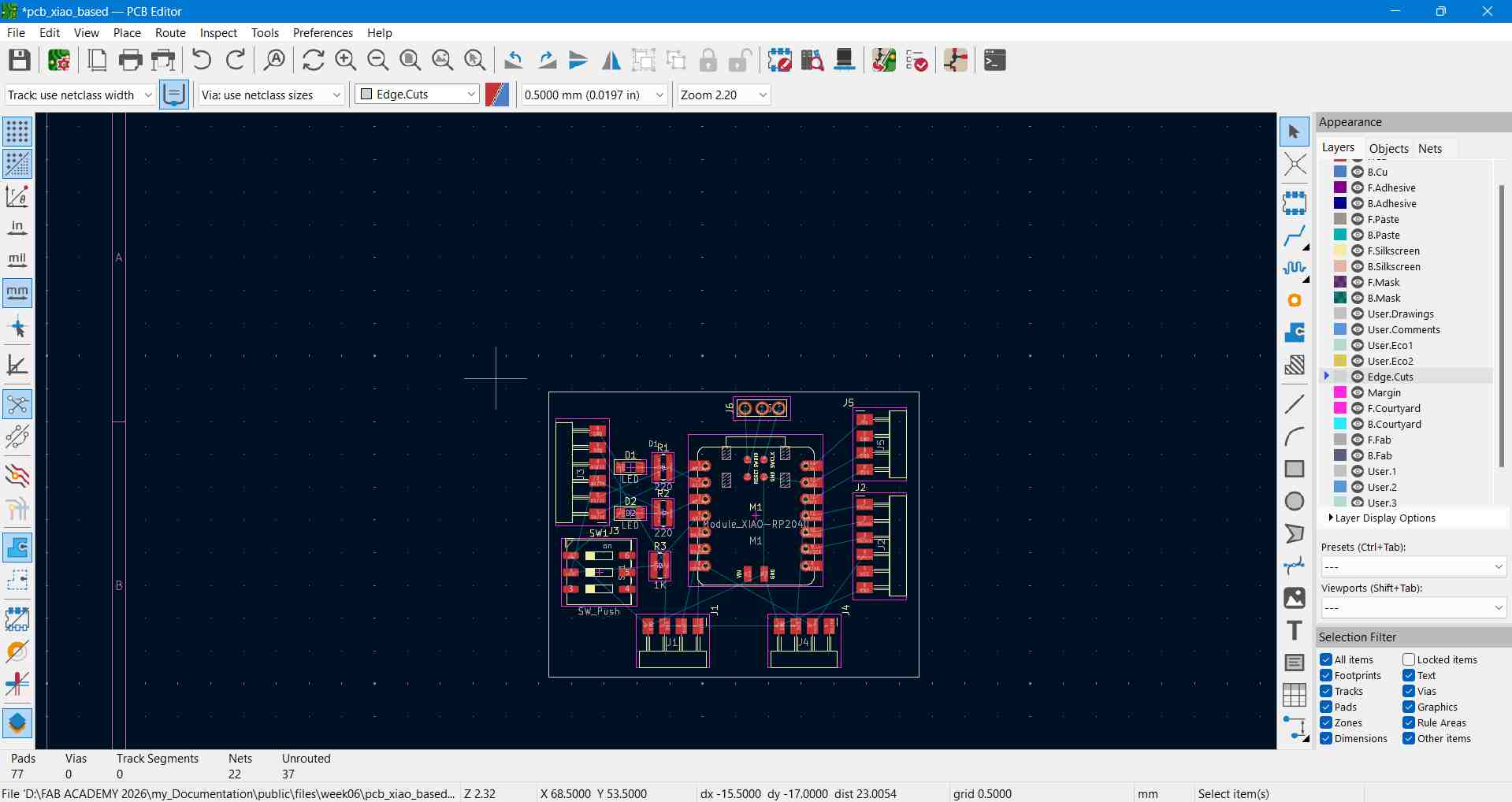
Task: Open the Help menu
Action: pyautogui.click(x=379, y=32)
